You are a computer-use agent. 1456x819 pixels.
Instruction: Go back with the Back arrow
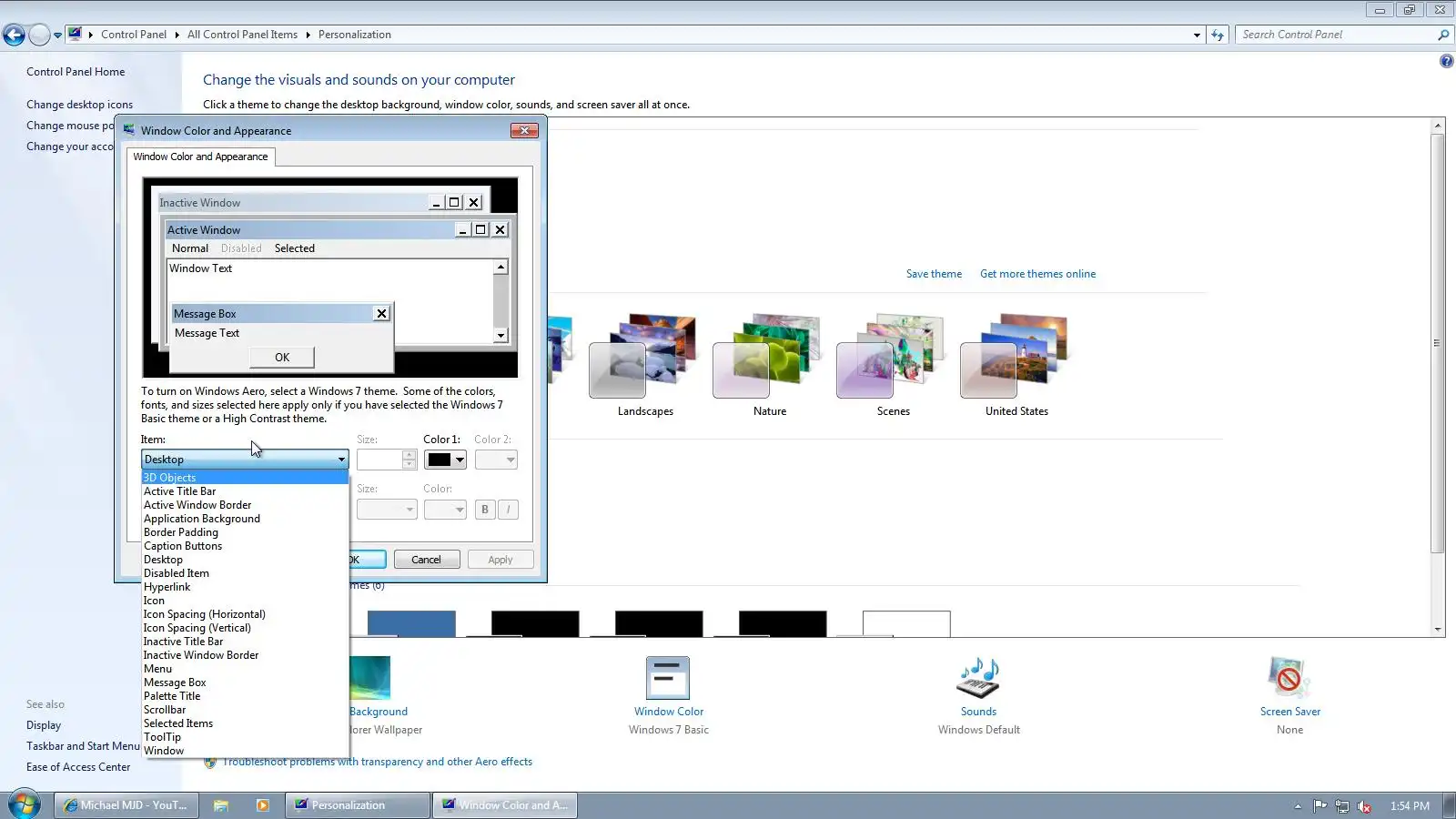[x=14, y=35]
